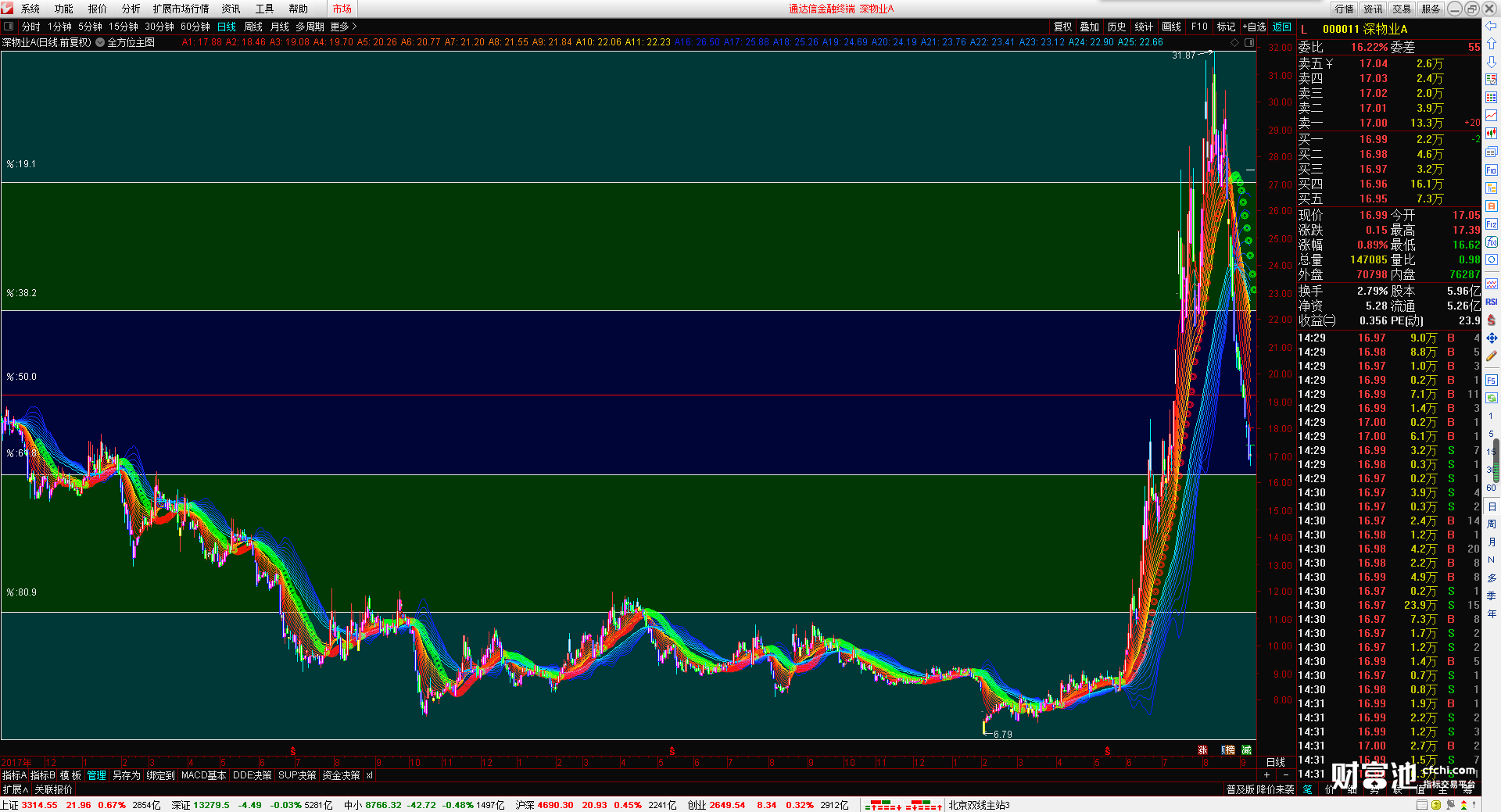
Task: Click the application logo icon top-left
Action: (x=7, y=9)
